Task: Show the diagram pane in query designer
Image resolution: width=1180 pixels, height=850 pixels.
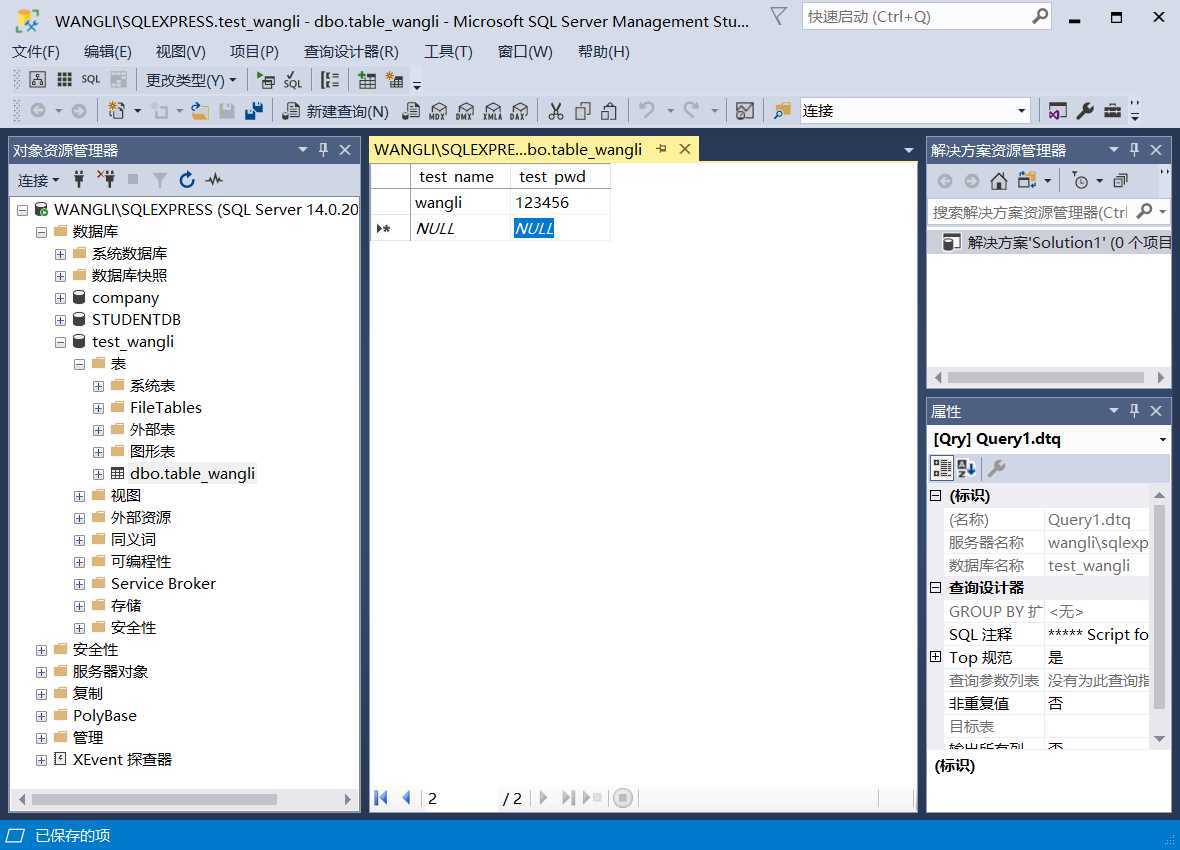Action: pos(38,80)
